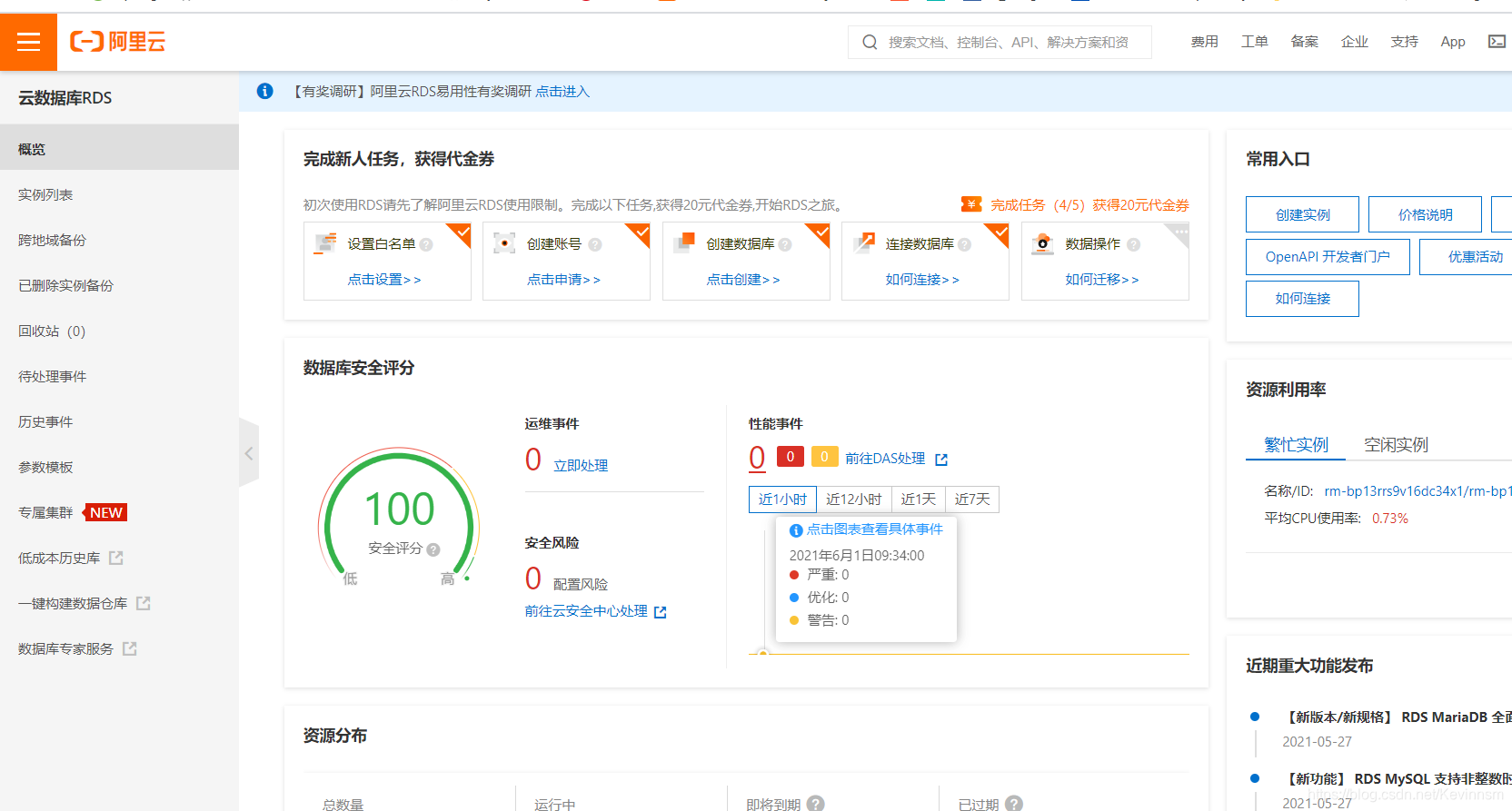Open 回收站 (0) in the sidebar
This screenshot has height=811, width=1512.
[119, 331]
